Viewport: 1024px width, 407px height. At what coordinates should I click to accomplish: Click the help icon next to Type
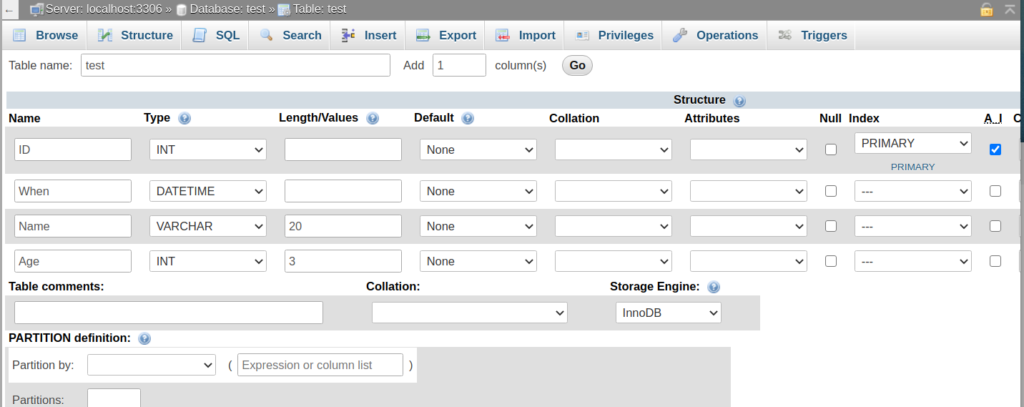184,118
